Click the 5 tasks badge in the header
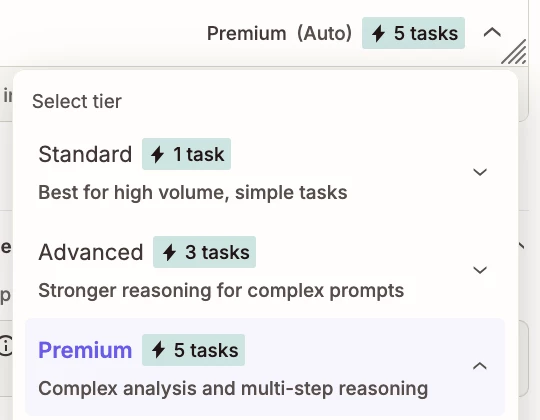540x420 pixels. [413, 33]
